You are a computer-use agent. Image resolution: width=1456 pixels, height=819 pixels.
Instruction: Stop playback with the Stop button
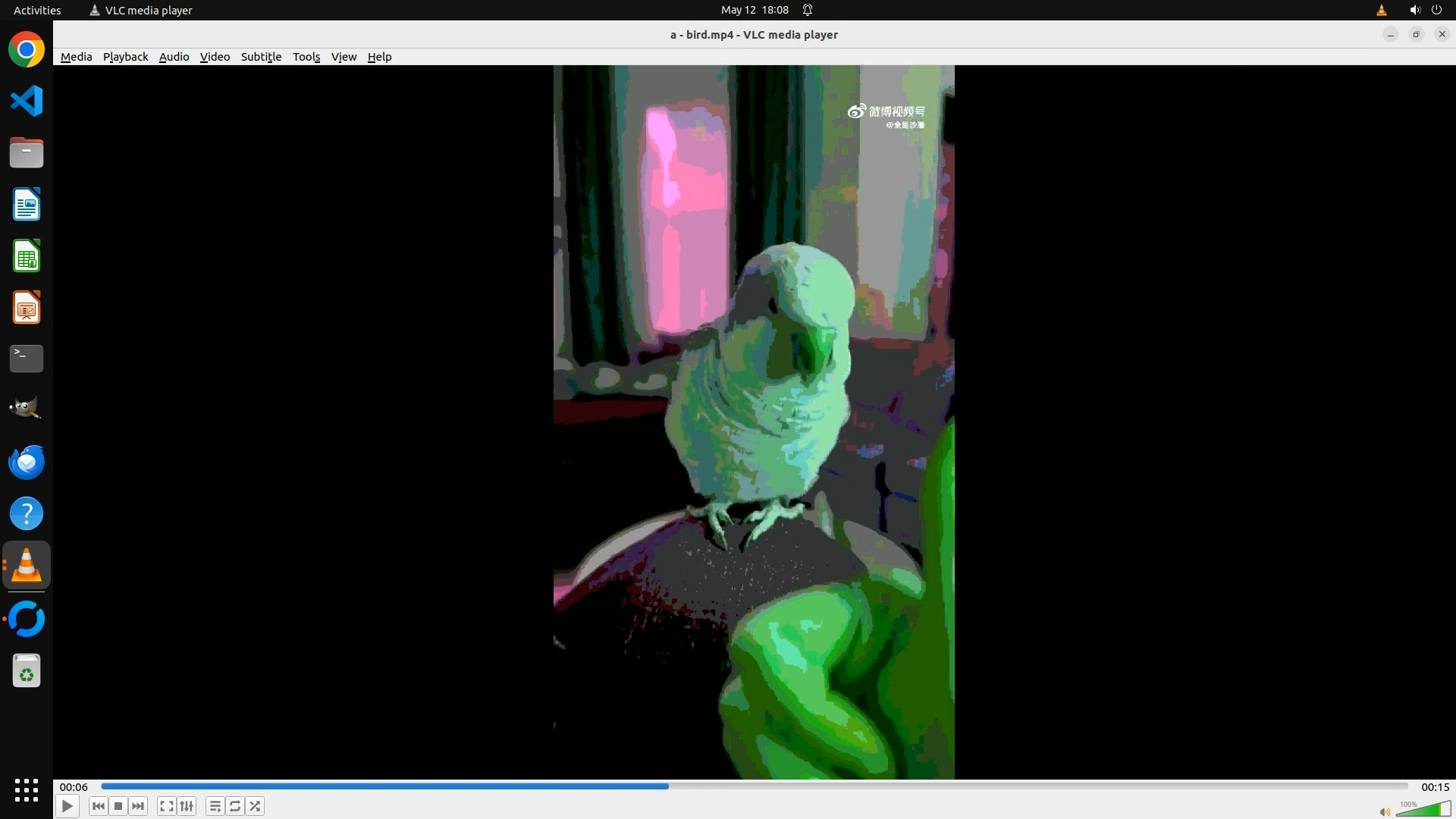coord(118,806)
